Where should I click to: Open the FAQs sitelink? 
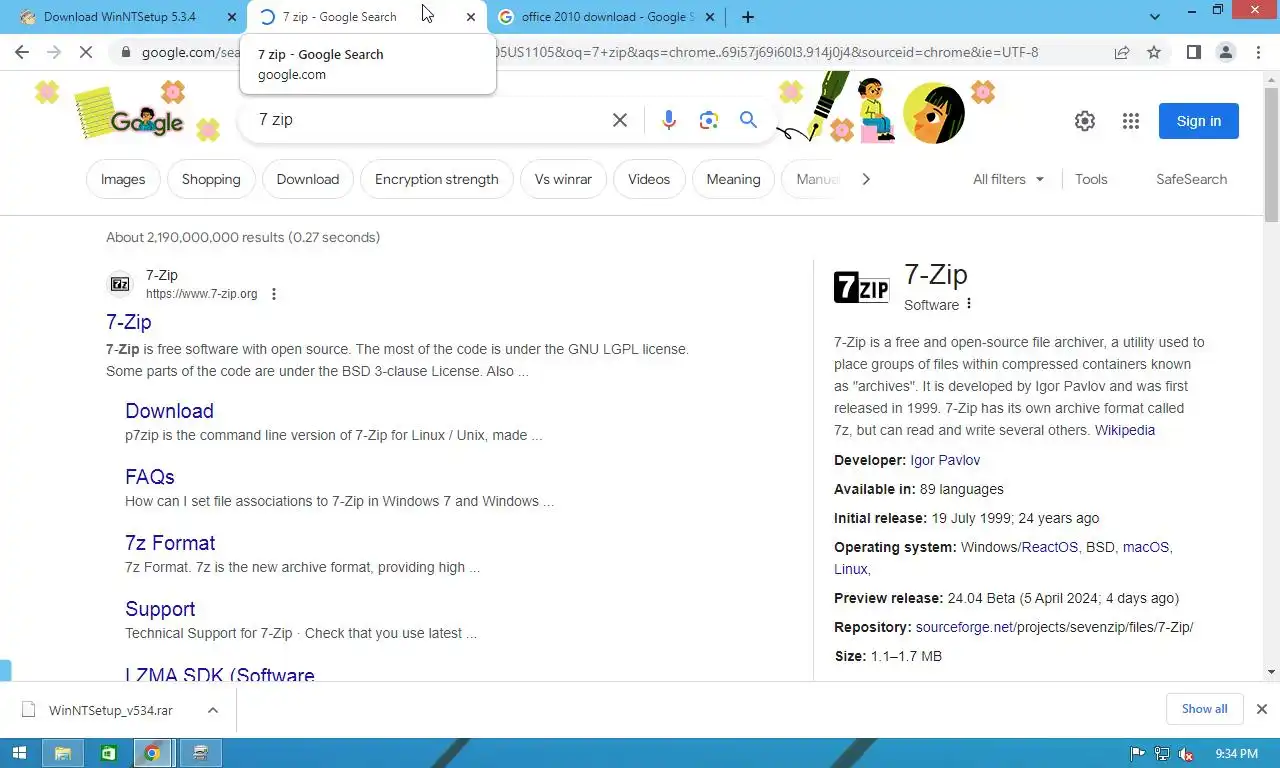pos(150,477)
